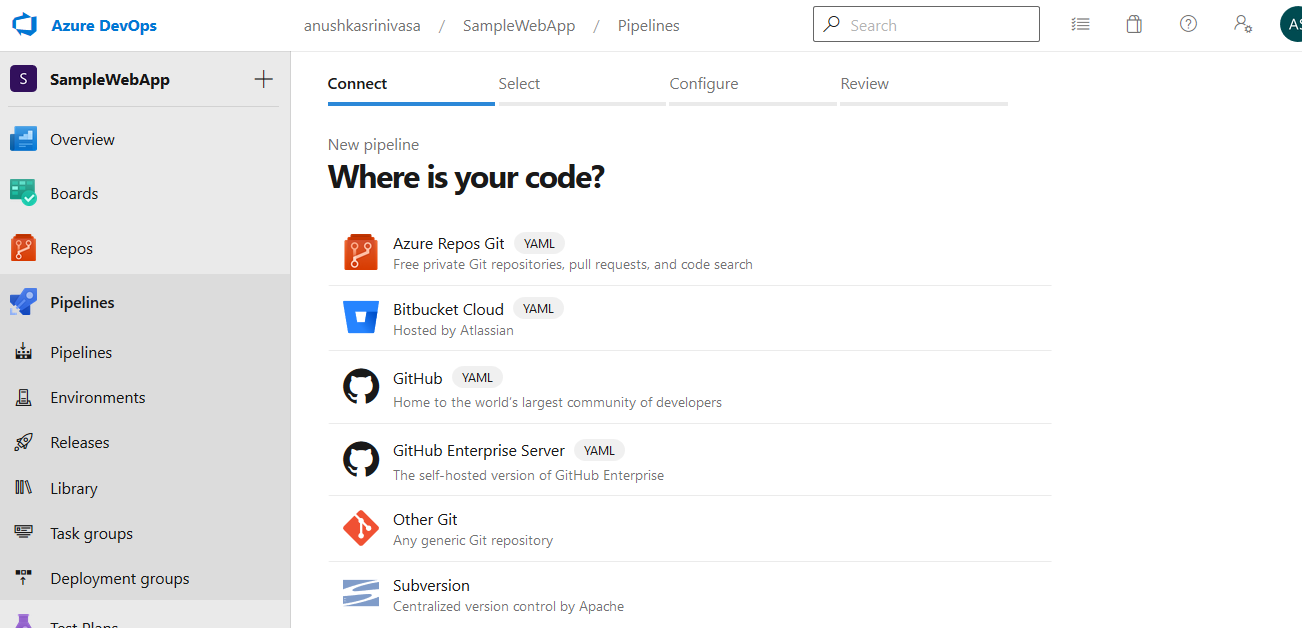Click the search magnifier icon
This screenshot has width=1302, height=628.
pyautogui.click(x=832, y=25)
